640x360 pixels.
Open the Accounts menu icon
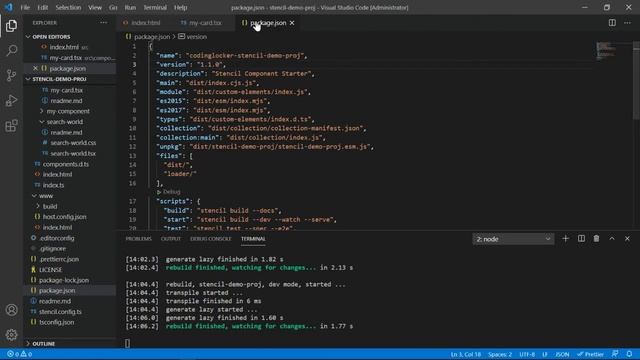click(x=11, y=310)
